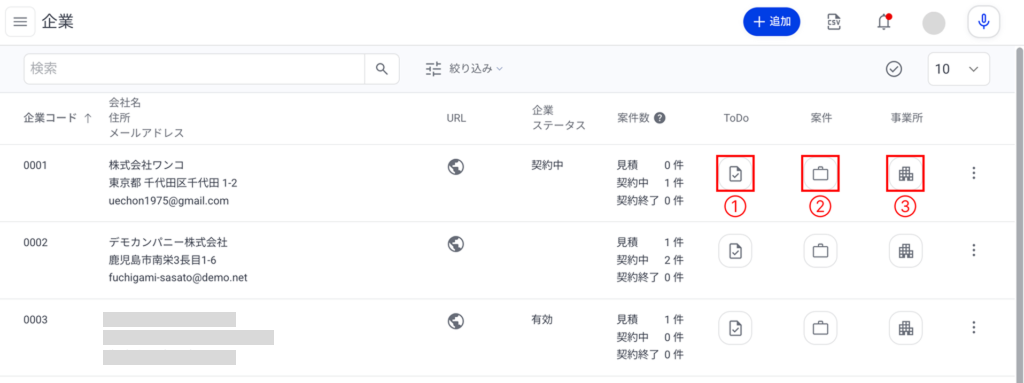Click the 案件数 help question-mark icon
Screen dimensions: 1024x383
click(x=660, y=118)
